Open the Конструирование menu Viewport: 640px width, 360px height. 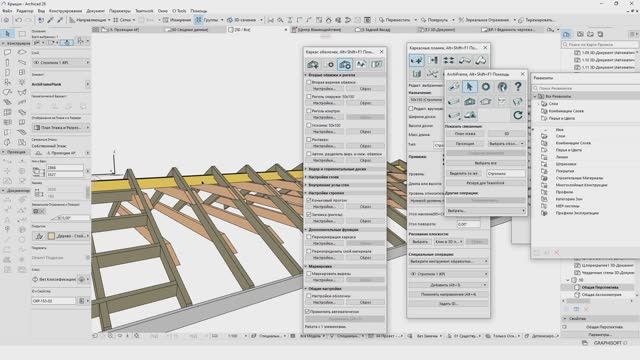65,11
